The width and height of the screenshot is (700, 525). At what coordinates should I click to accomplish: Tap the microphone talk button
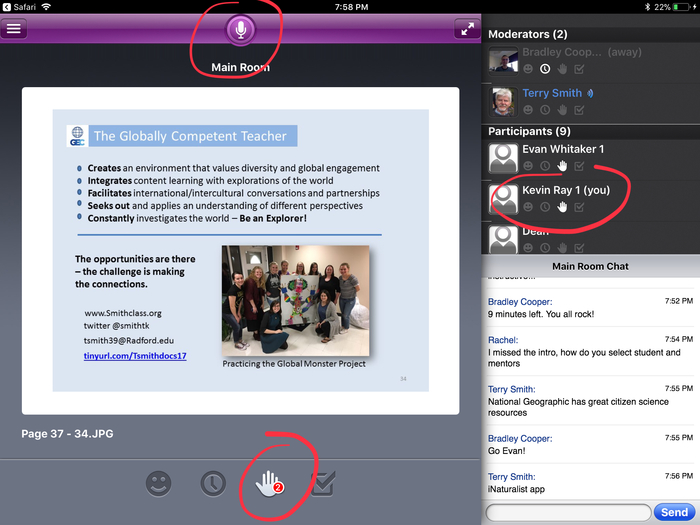point(240,29)
